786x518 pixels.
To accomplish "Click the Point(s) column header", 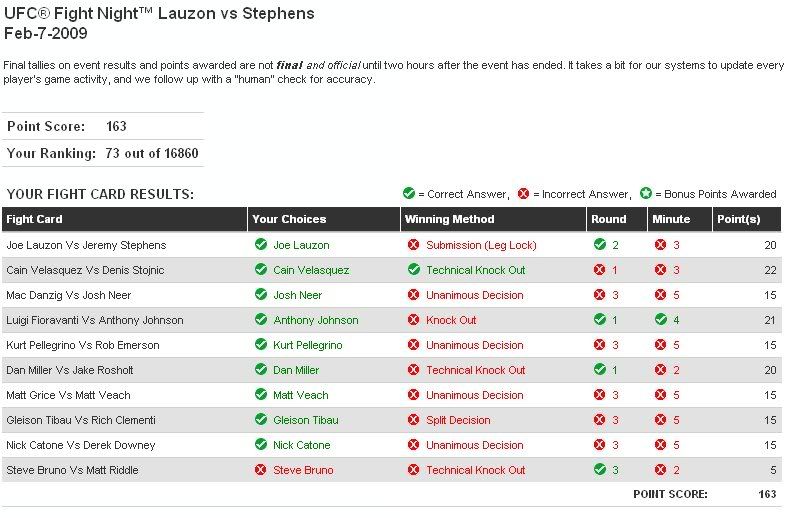I will click(x=739, y=219).
